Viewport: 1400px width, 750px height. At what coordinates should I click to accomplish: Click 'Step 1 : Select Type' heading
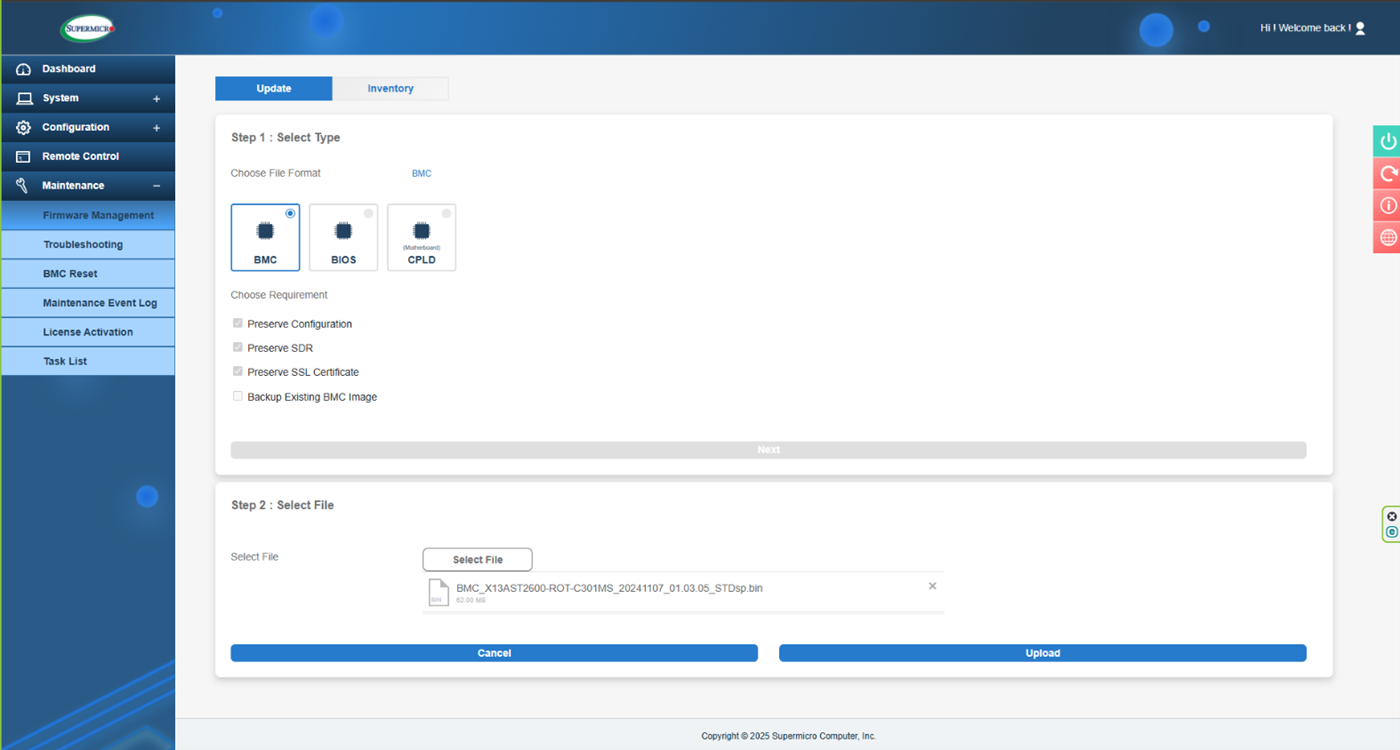(286, 138)
